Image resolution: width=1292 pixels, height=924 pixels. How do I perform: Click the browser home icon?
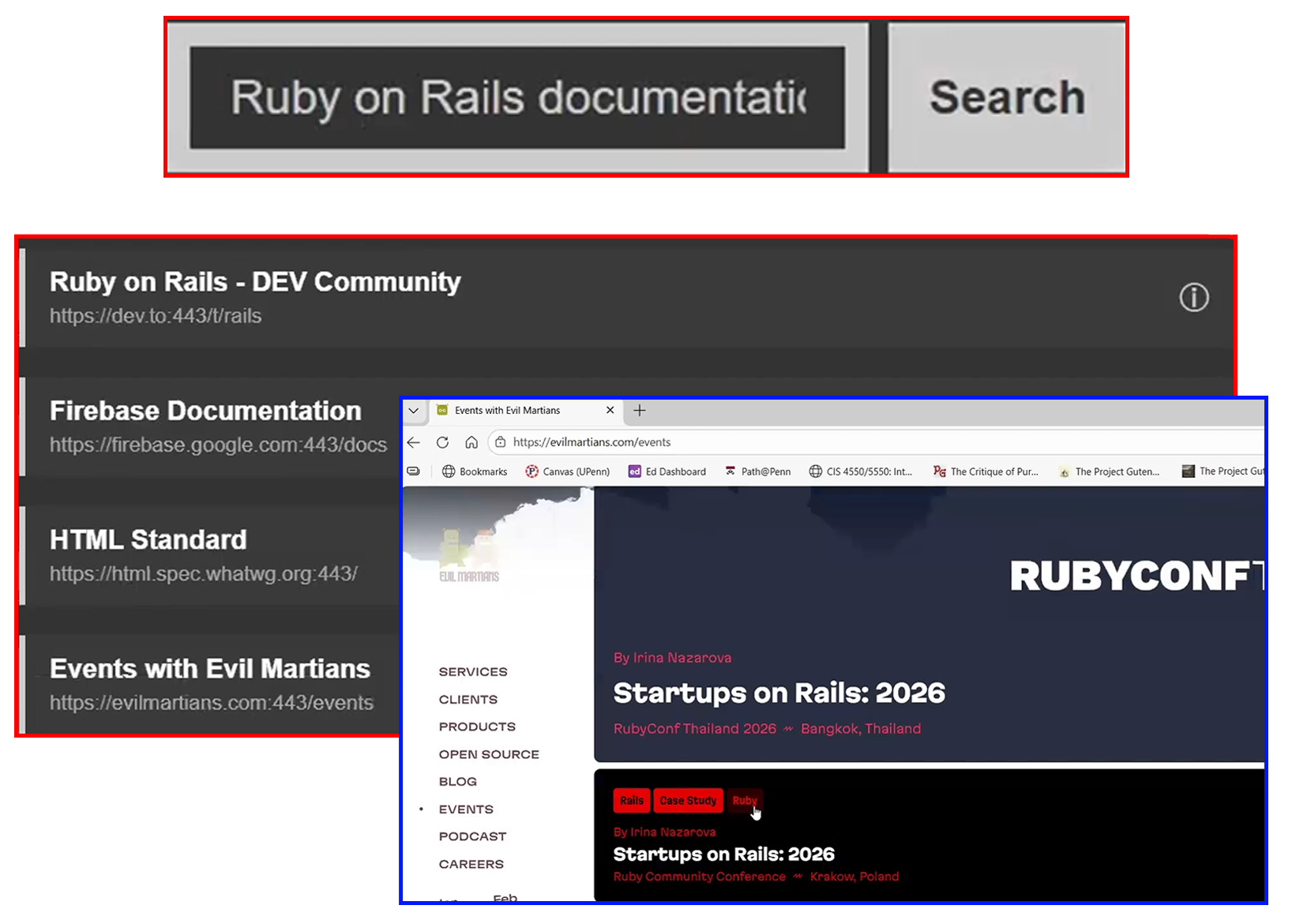pyautogui.click(x=471, y=442)
